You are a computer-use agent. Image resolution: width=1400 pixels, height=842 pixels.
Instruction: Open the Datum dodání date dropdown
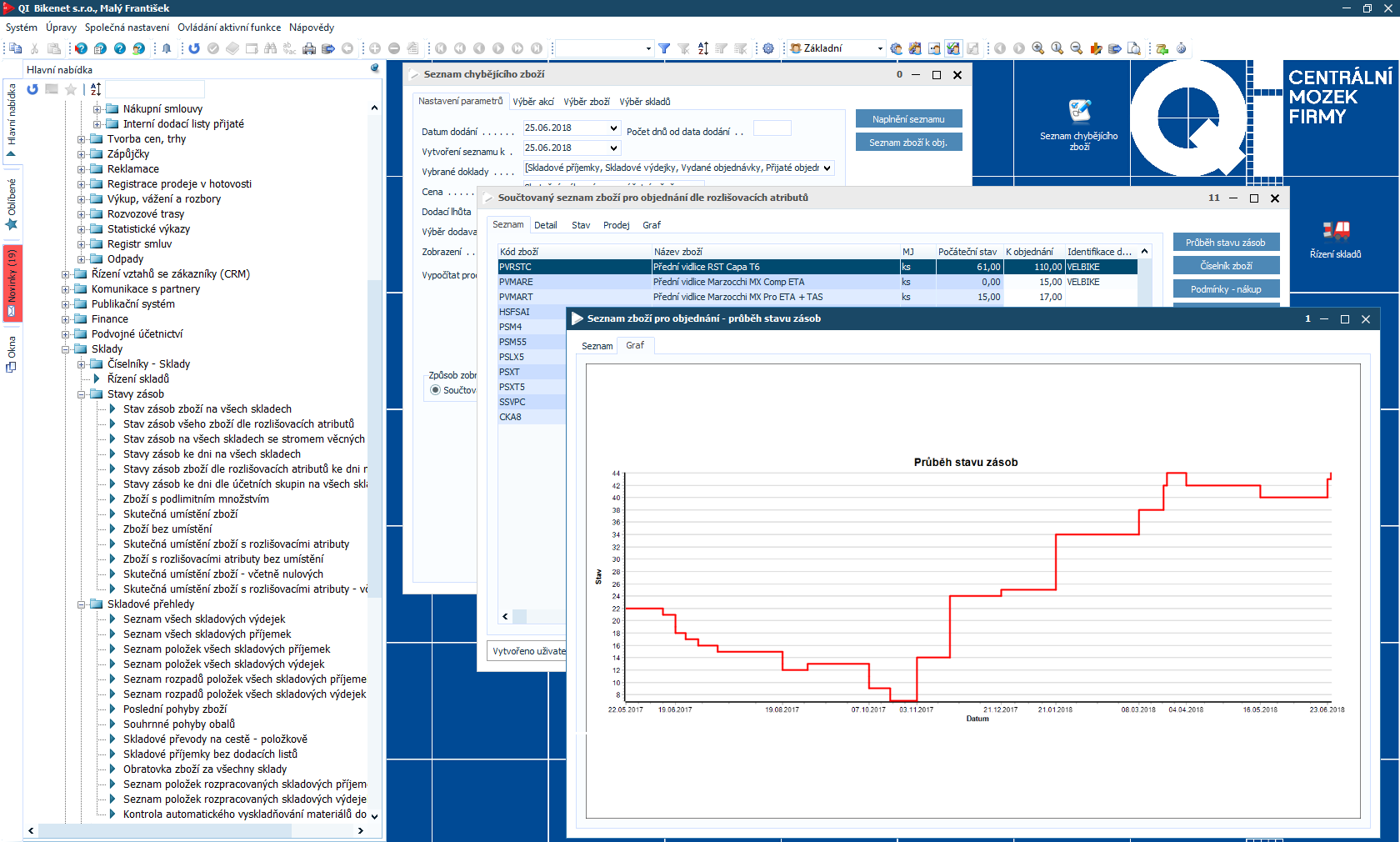point(614,128)
